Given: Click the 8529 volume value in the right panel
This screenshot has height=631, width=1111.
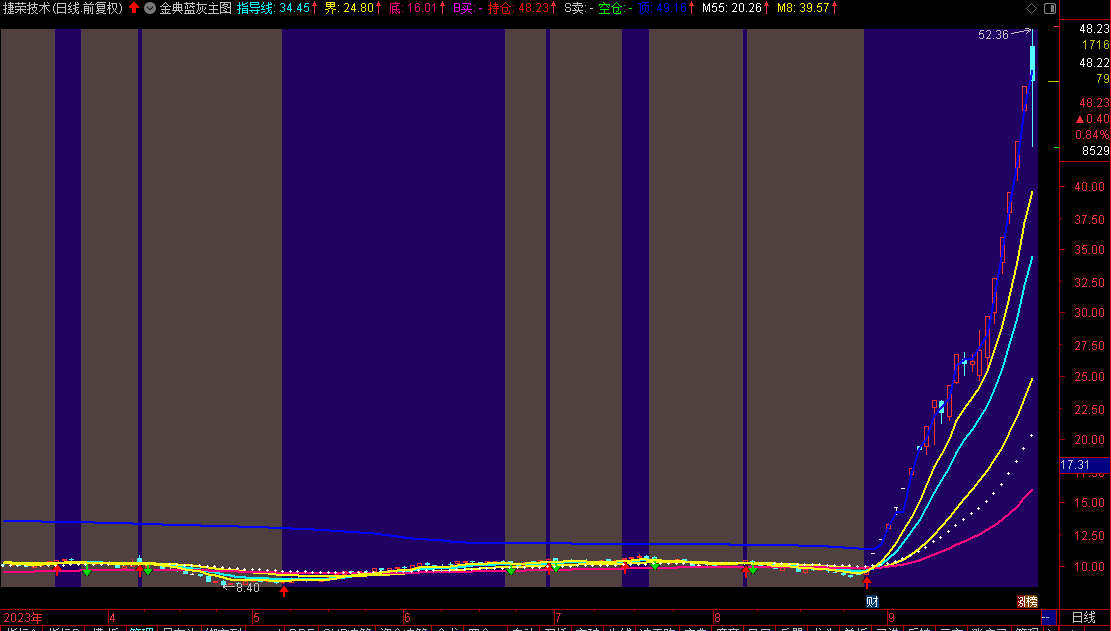Looking at the screenshot, I should (1095, 151).
